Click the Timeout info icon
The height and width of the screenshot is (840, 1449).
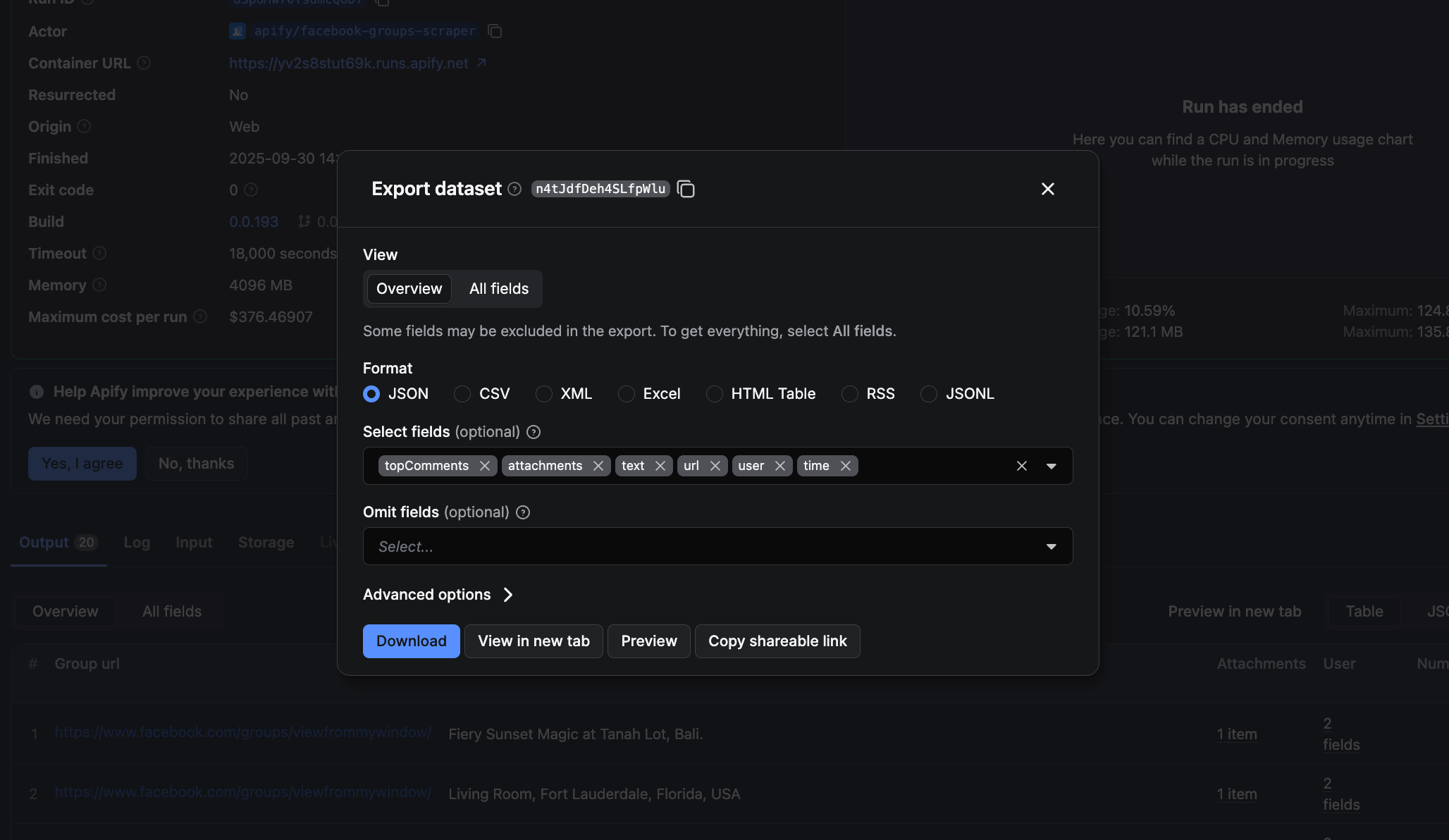coord(99,253)
